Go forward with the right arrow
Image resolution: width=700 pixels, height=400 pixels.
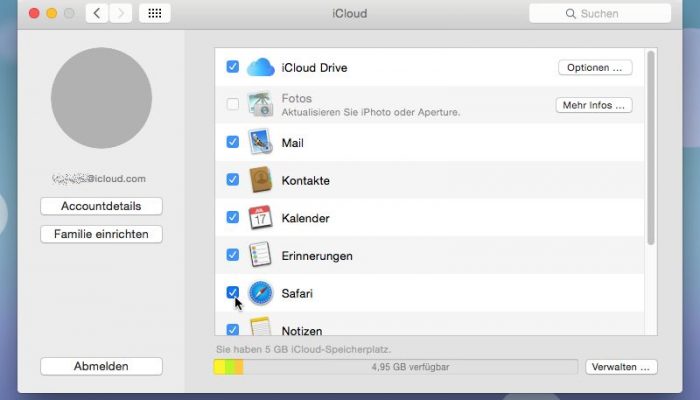[121, 13]
